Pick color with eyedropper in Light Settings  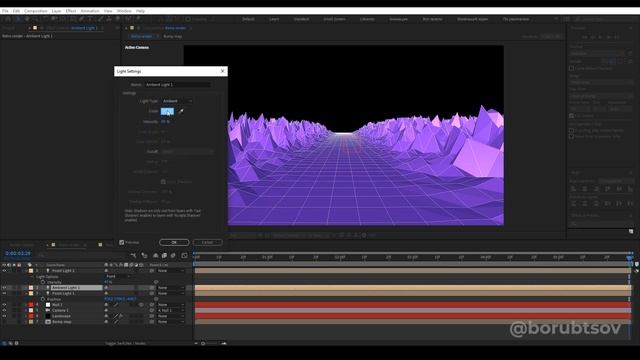coord(181,111)
